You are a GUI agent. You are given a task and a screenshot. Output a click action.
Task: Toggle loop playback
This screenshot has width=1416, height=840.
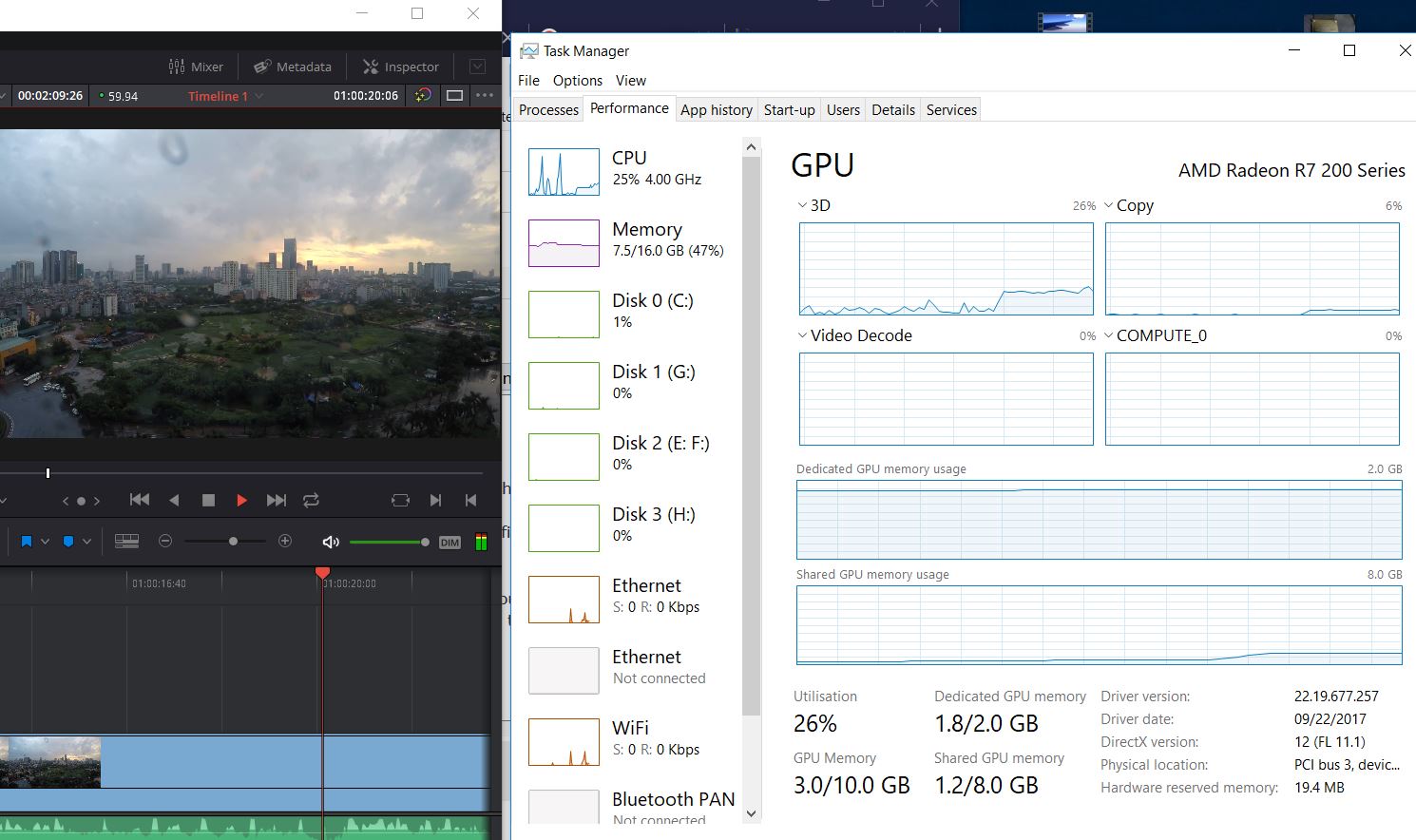[x=311, y=500]
